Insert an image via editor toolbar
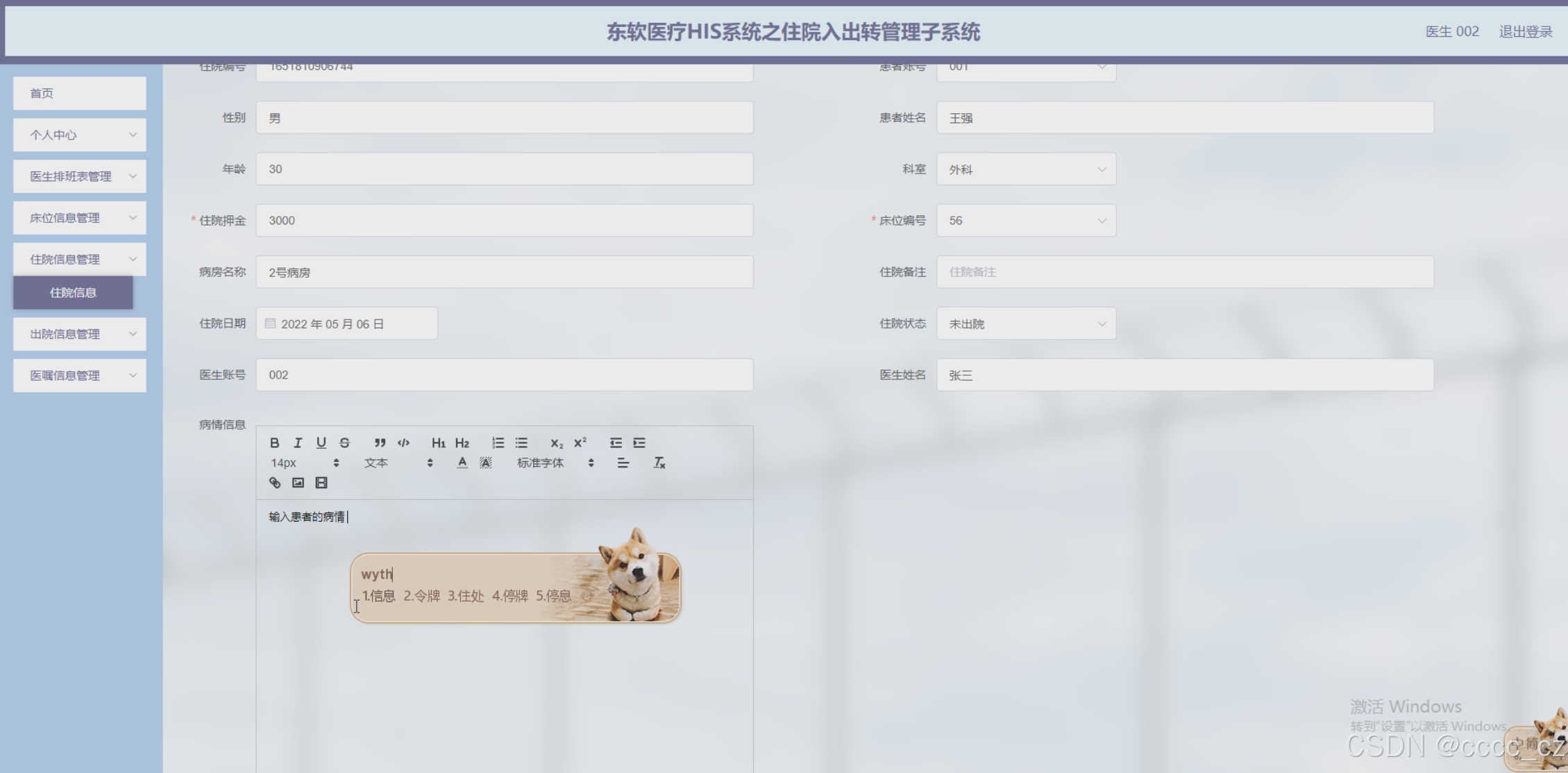 (298, 483)
